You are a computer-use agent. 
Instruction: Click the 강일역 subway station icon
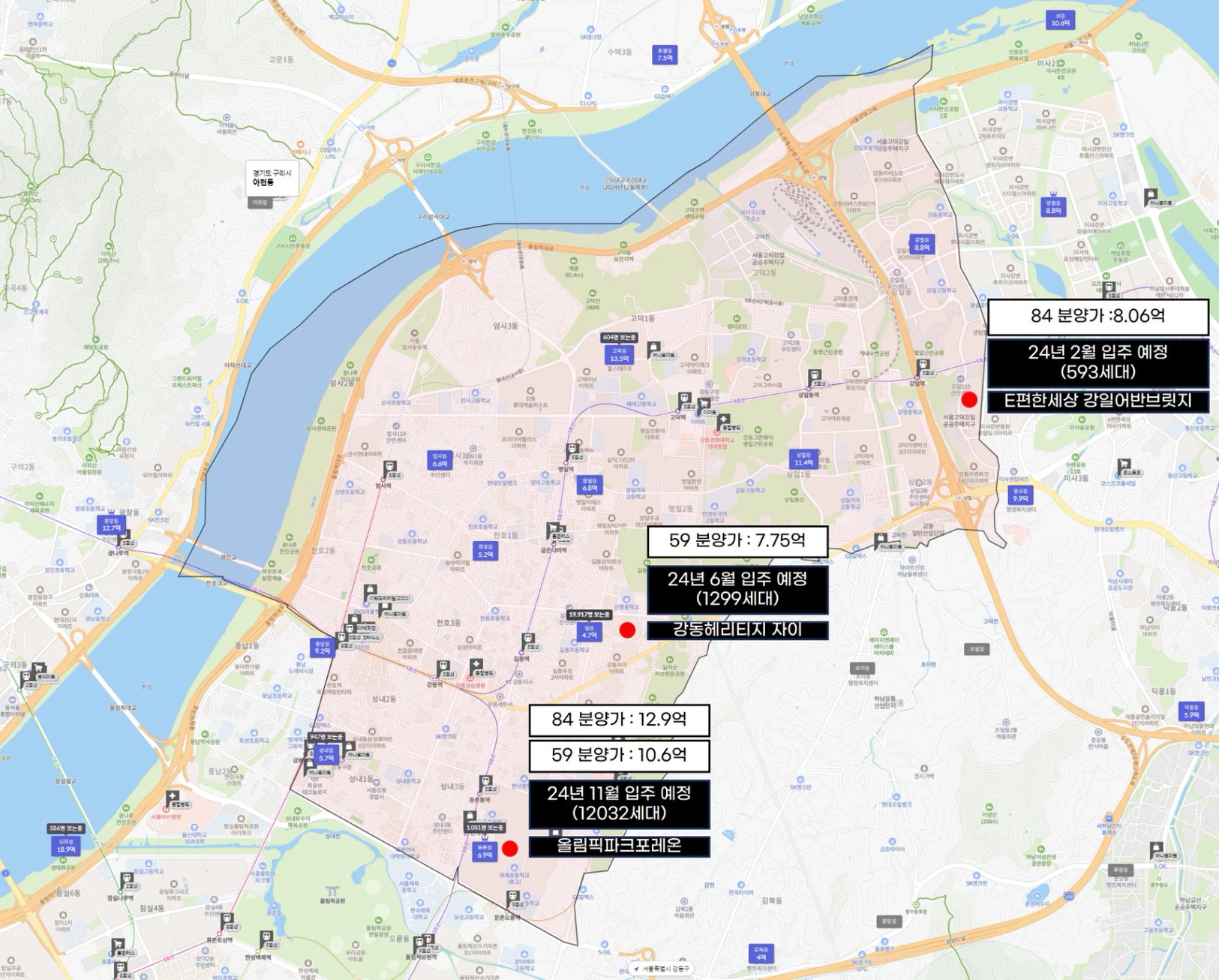[923, 368]
